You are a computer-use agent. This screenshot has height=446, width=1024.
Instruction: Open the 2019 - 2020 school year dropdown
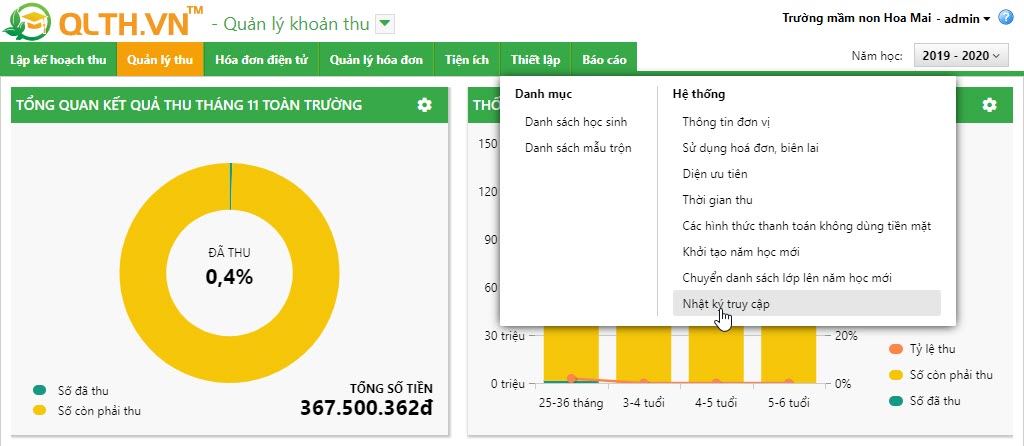[x=960, y=57]
